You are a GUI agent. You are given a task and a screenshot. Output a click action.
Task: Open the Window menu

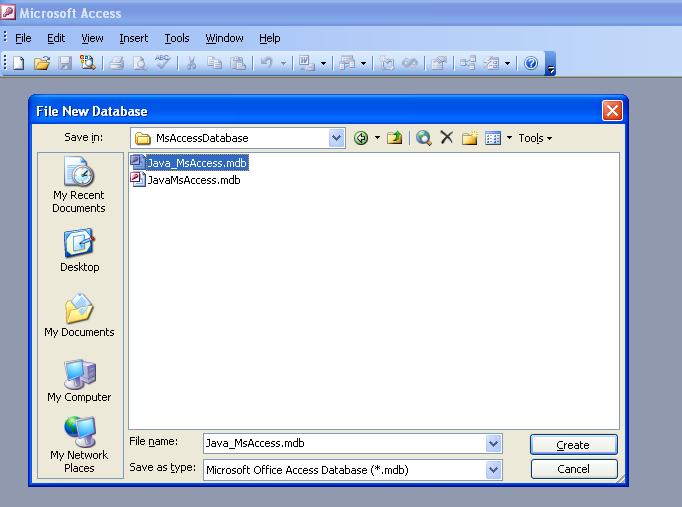point(224,38)
